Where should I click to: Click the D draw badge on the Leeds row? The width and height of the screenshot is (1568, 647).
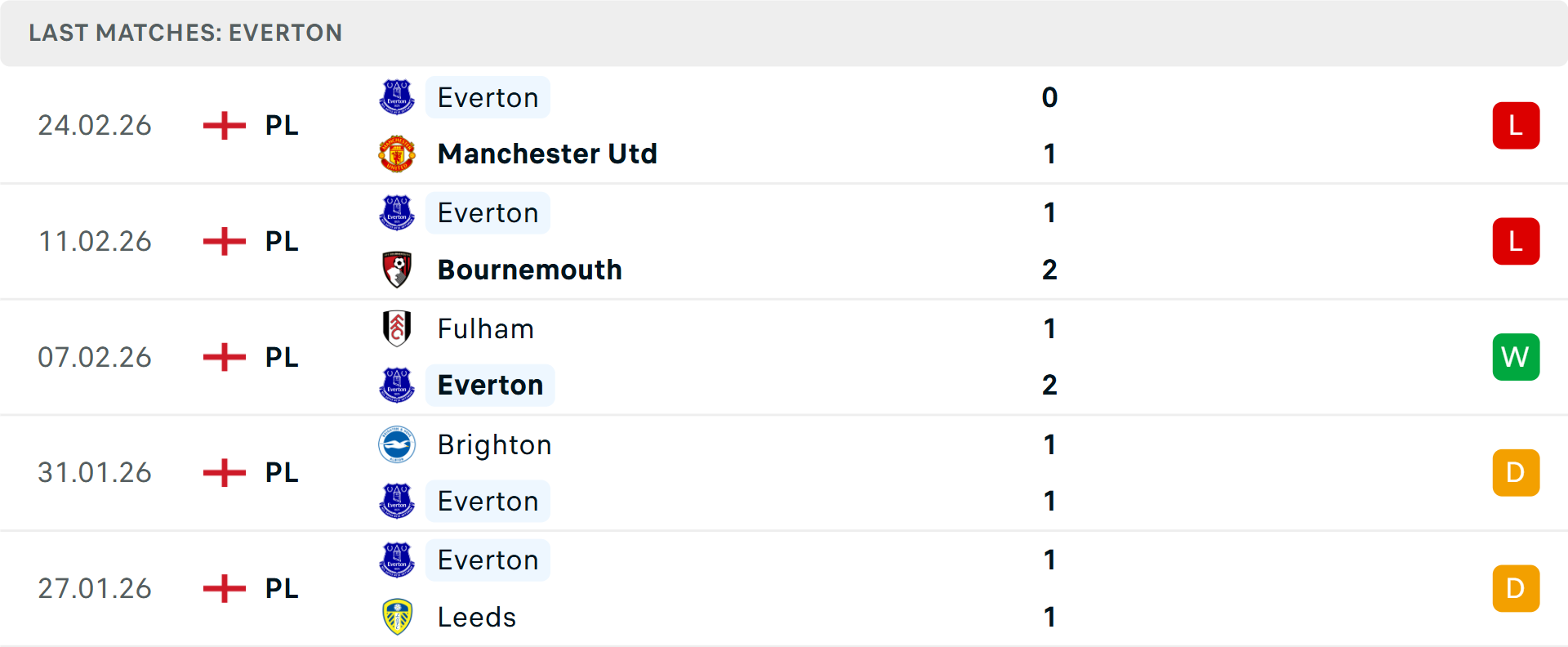click(1516, 588)
